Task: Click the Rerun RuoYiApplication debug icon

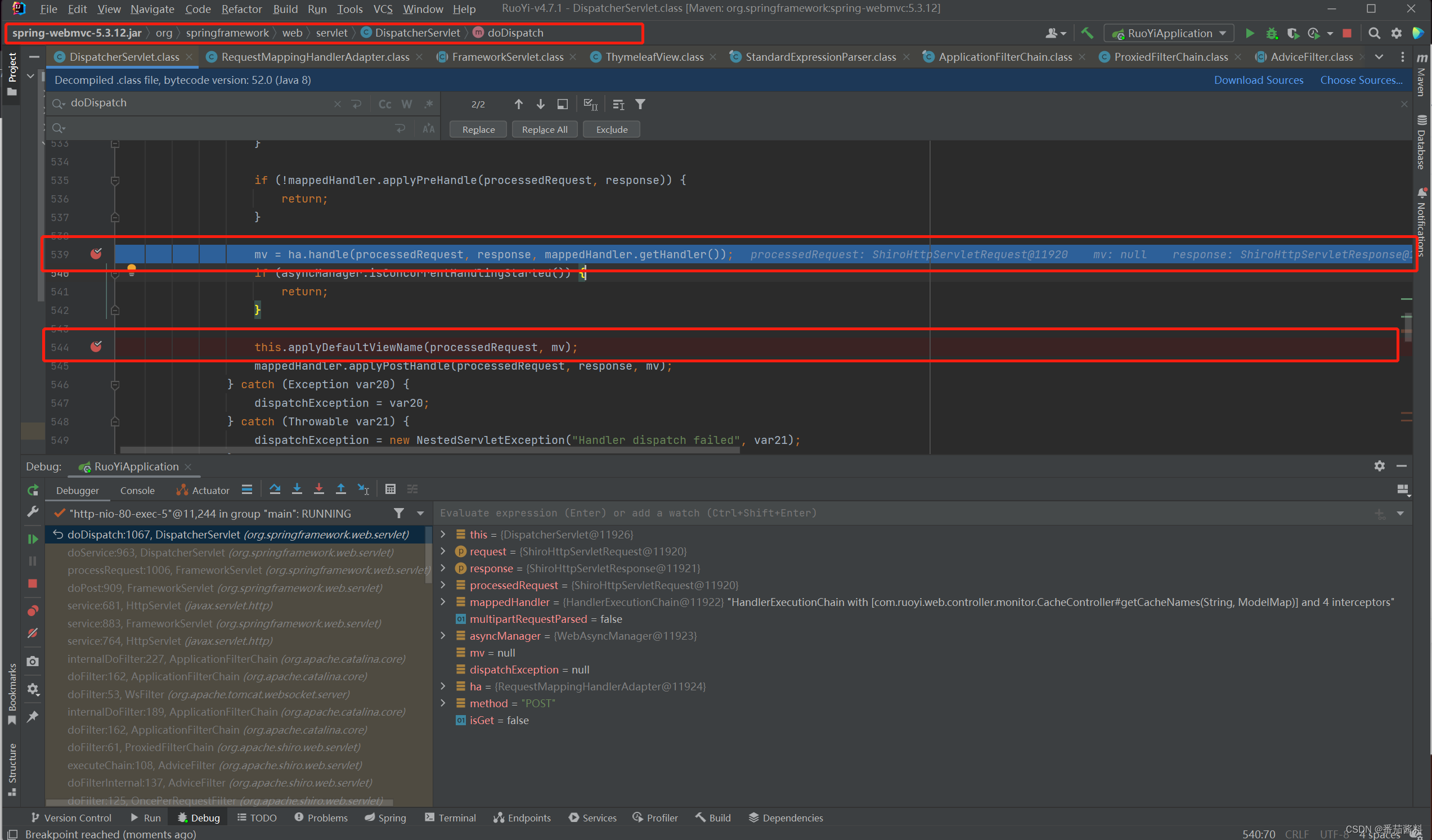Action: (x=33, y=490)
